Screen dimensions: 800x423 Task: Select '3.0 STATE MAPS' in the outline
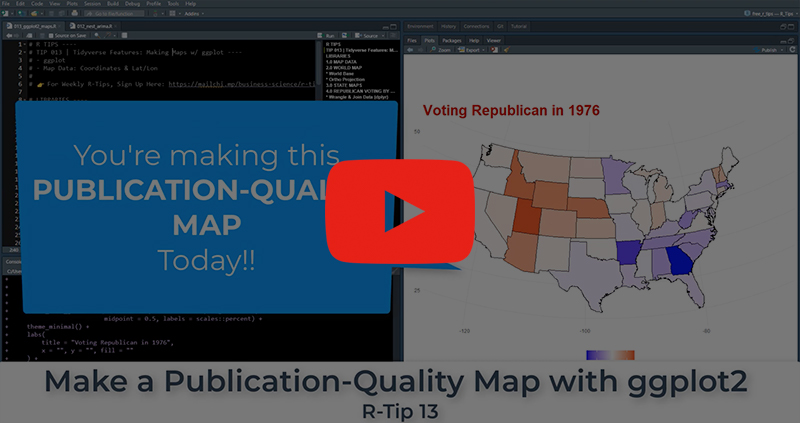coord(344,85)
